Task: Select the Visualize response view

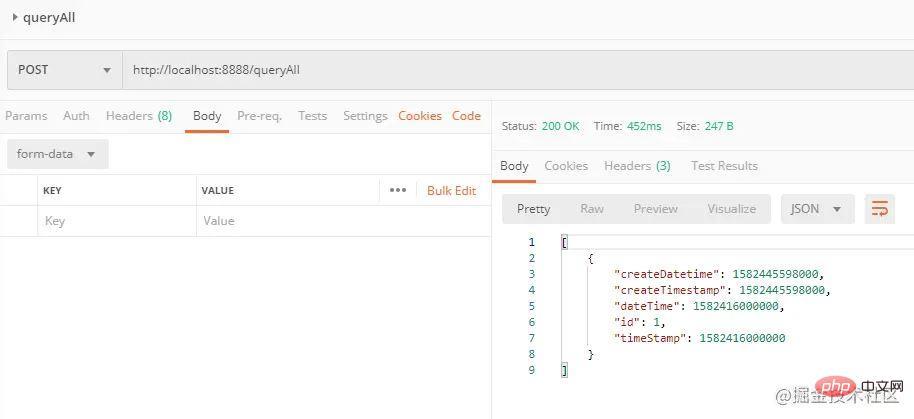Action: pos(731,209)
